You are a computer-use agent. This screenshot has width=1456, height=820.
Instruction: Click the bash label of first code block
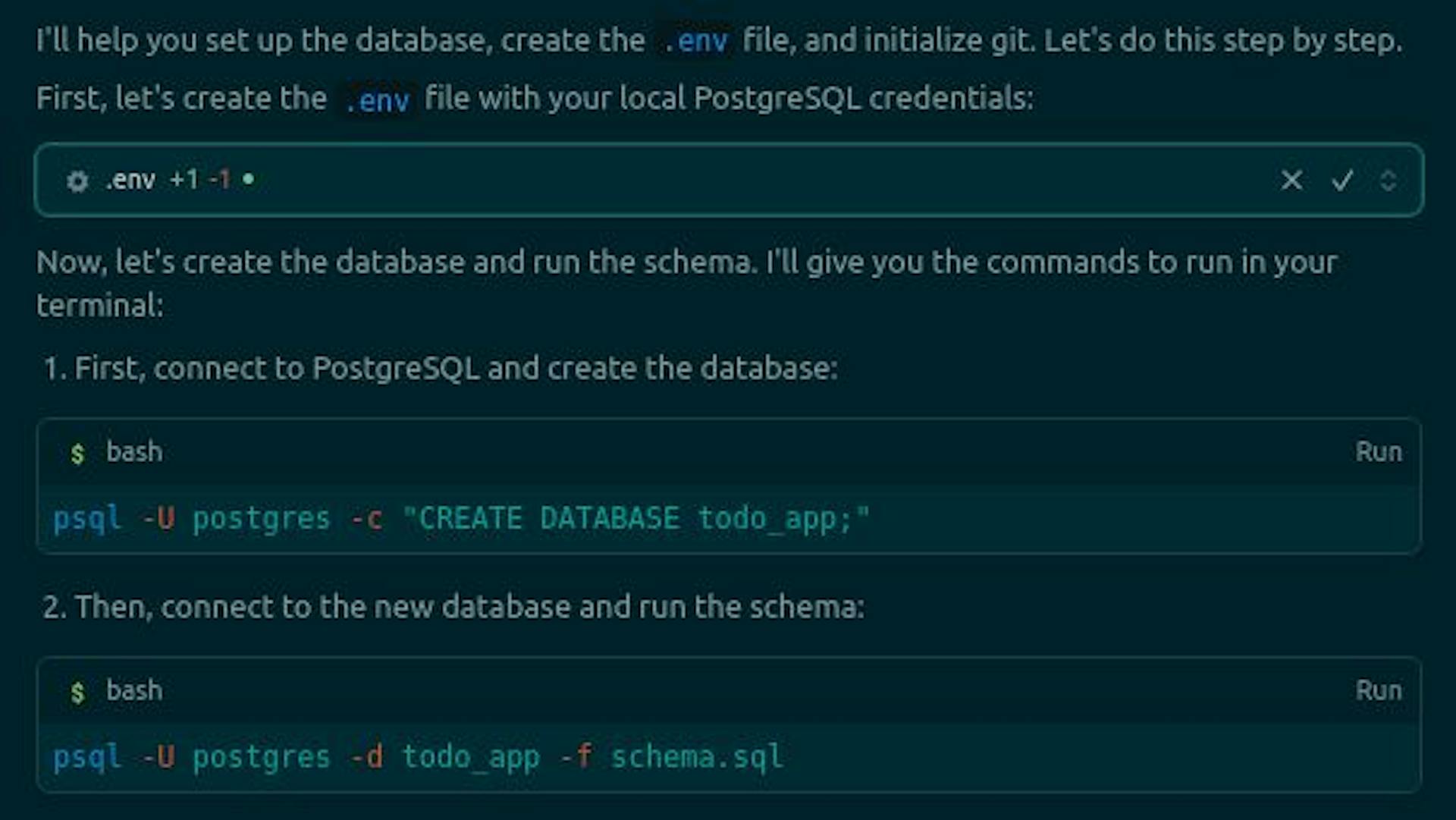coord(134,452)
